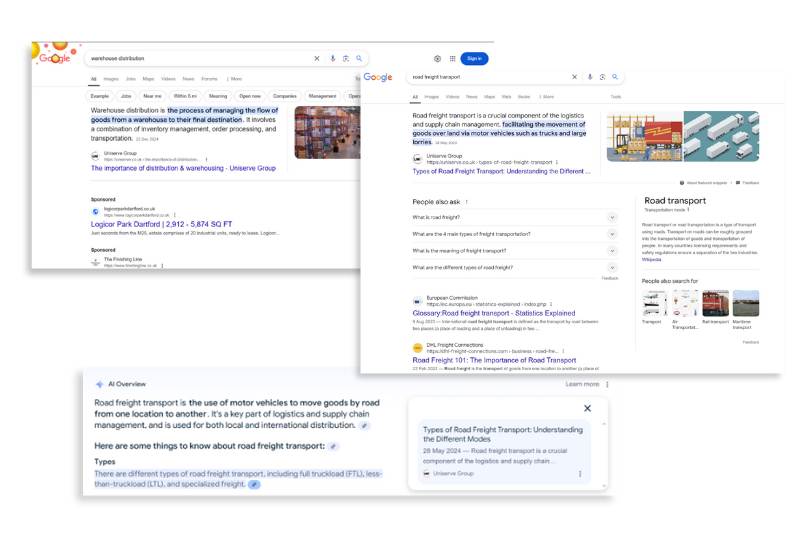
Task: Click link chip after 'specialized freight.'
Action: pyautogui.click(x=254, y=484)
